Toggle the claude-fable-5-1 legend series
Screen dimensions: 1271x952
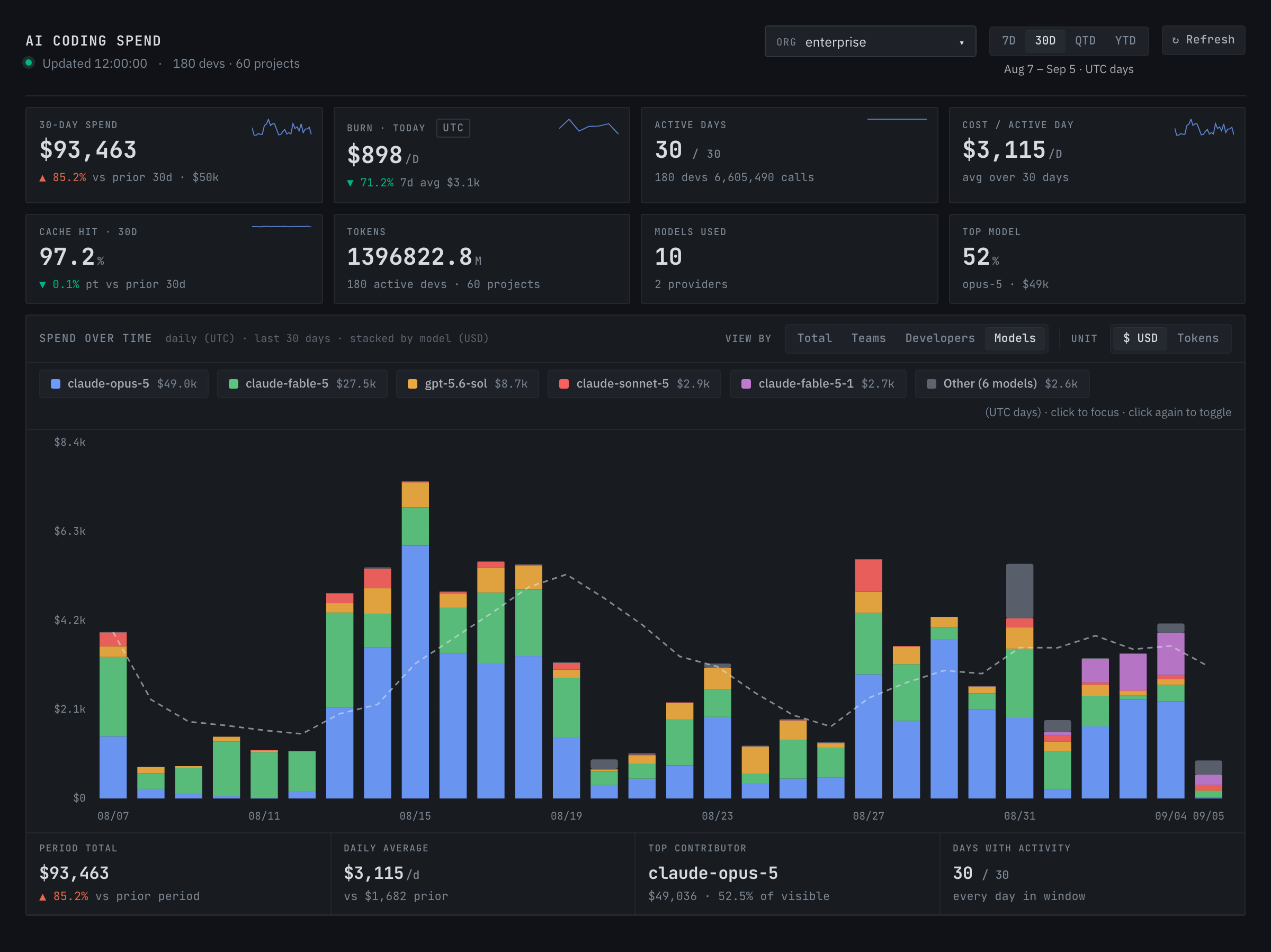pos(818,384)
